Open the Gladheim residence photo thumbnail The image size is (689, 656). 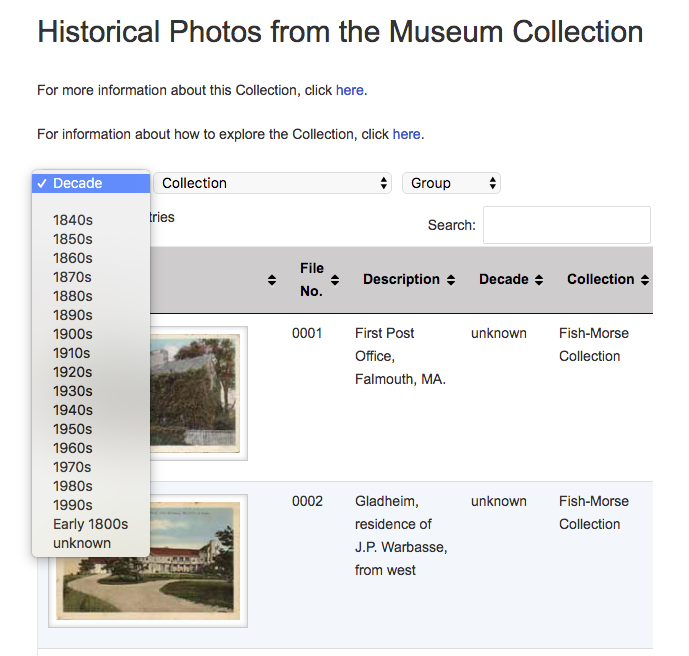click(148, 561)
